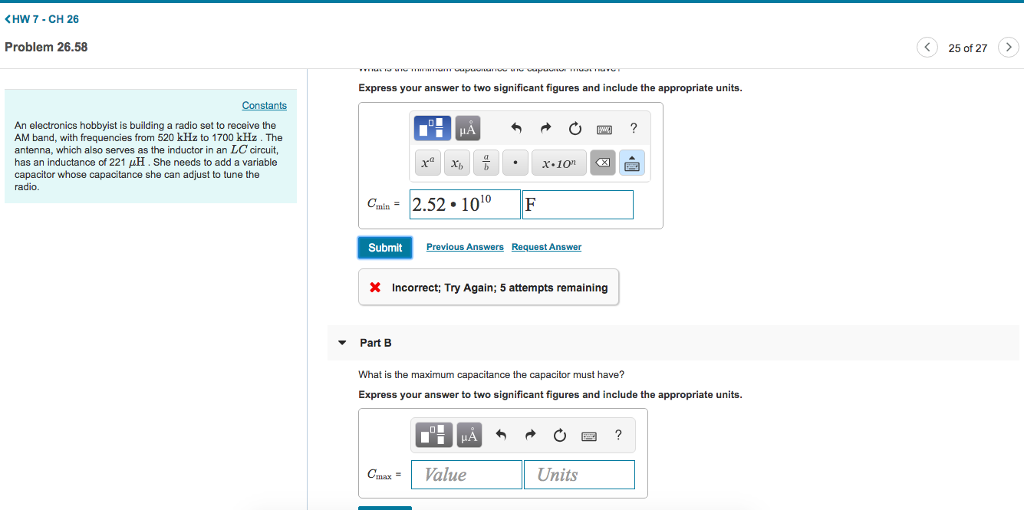Insert multiplication dot symbol

tap(516, 163)
